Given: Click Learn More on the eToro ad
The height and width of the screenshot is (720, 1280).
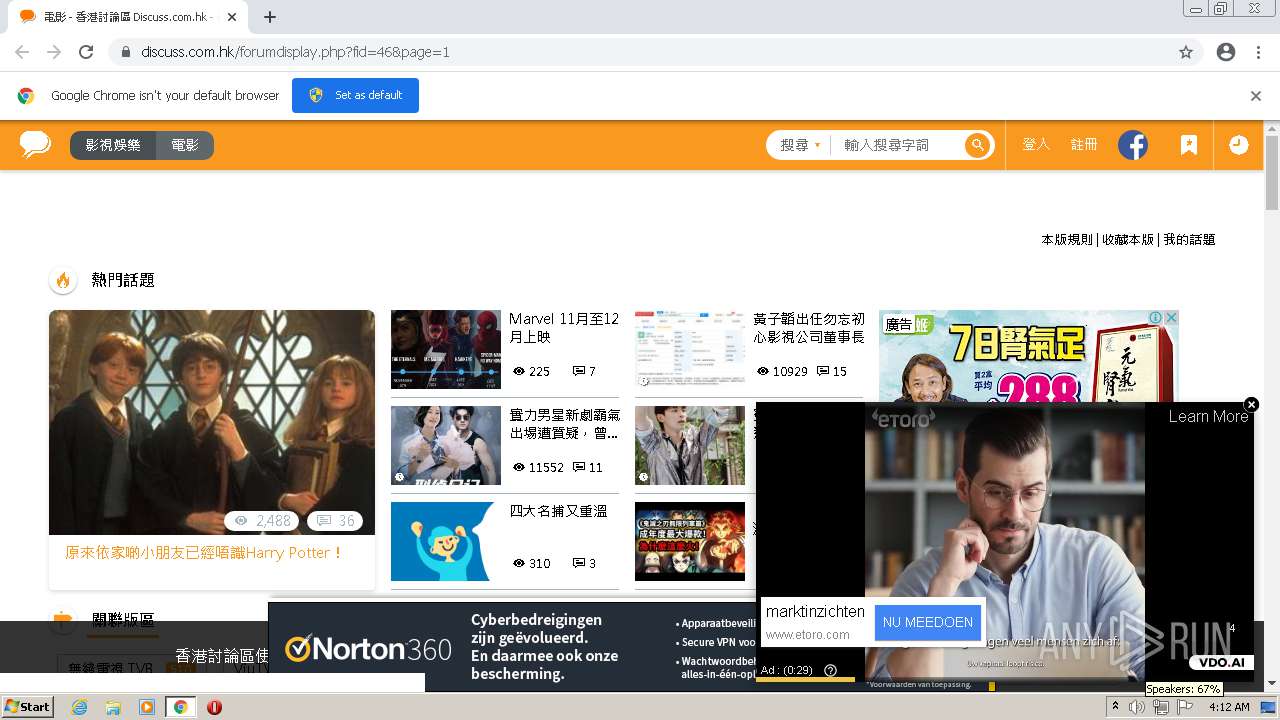Looking at the screenshot, I should click(x=1208, y=417).
